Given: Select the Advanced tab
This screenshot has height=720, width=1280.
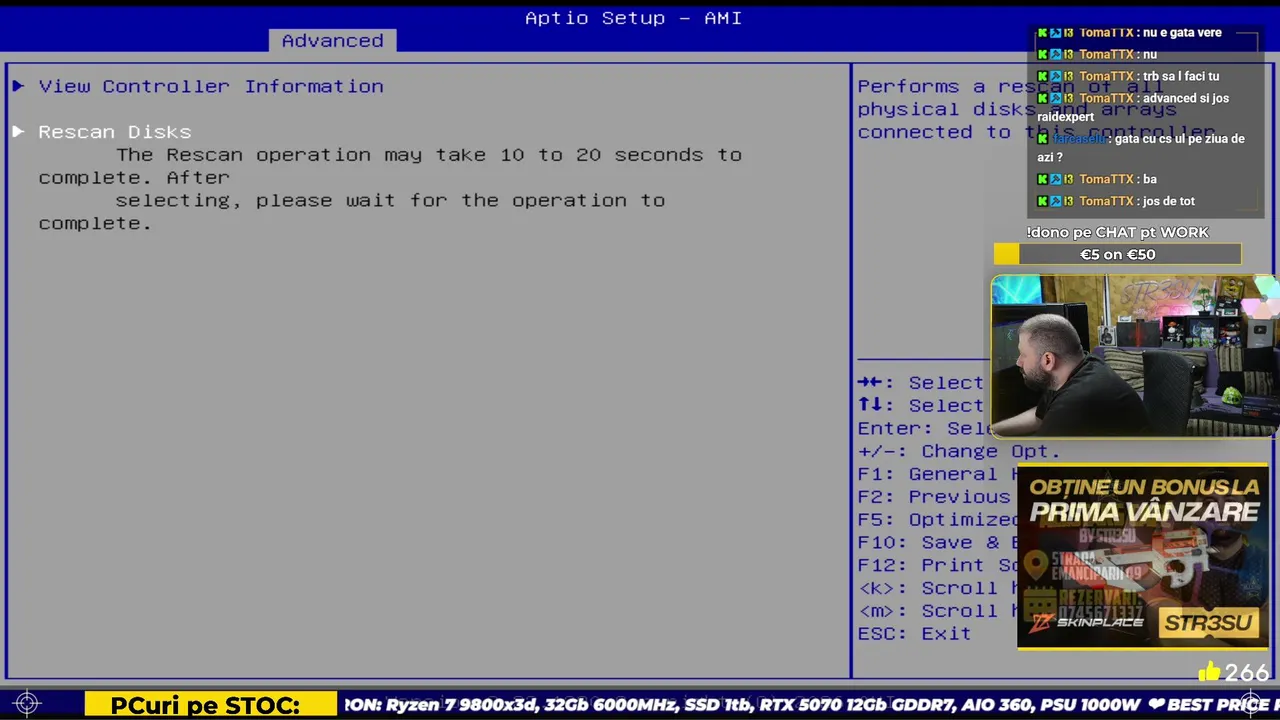Looking at the screenshot, I should point(332,41).
